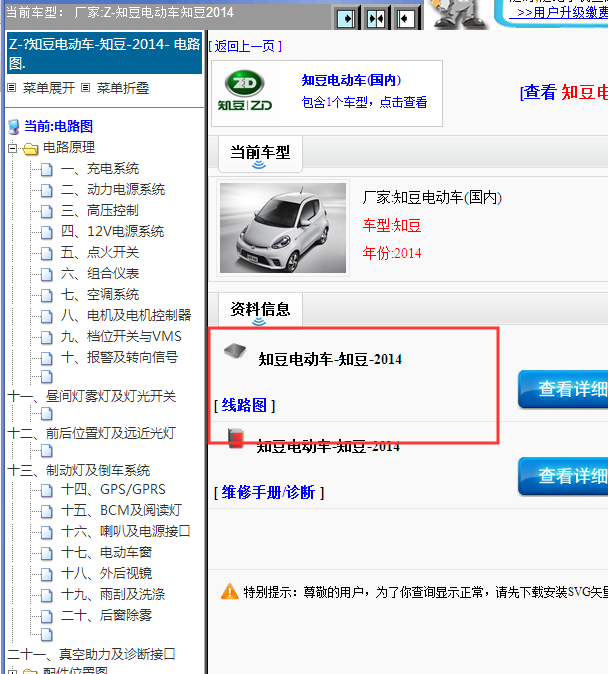Click the blue sidebar title Z-?知豆电动车-知豆-2014-电路图
This screenshot has height=674, width=608.
pyautogui.click(x=104, y=53)
